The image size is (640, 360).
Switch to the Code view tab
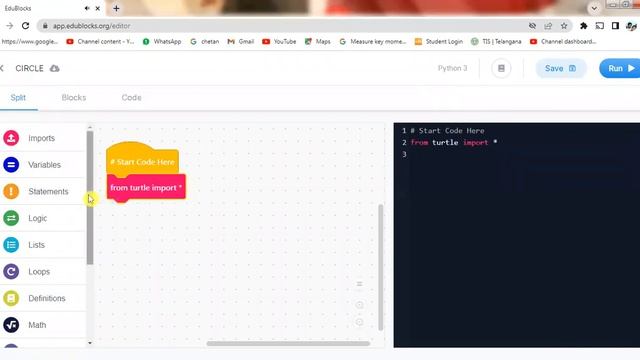[131, 98]
